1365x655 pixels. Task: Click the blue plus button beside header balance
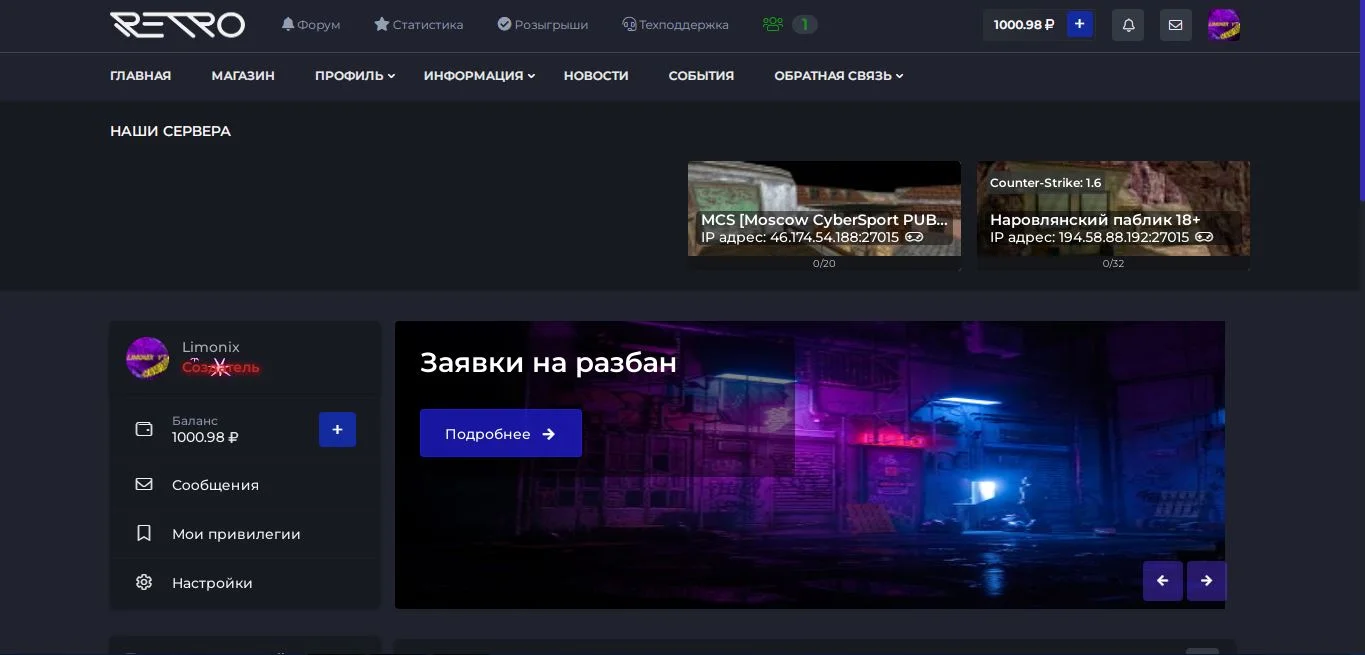point(1079,24)
